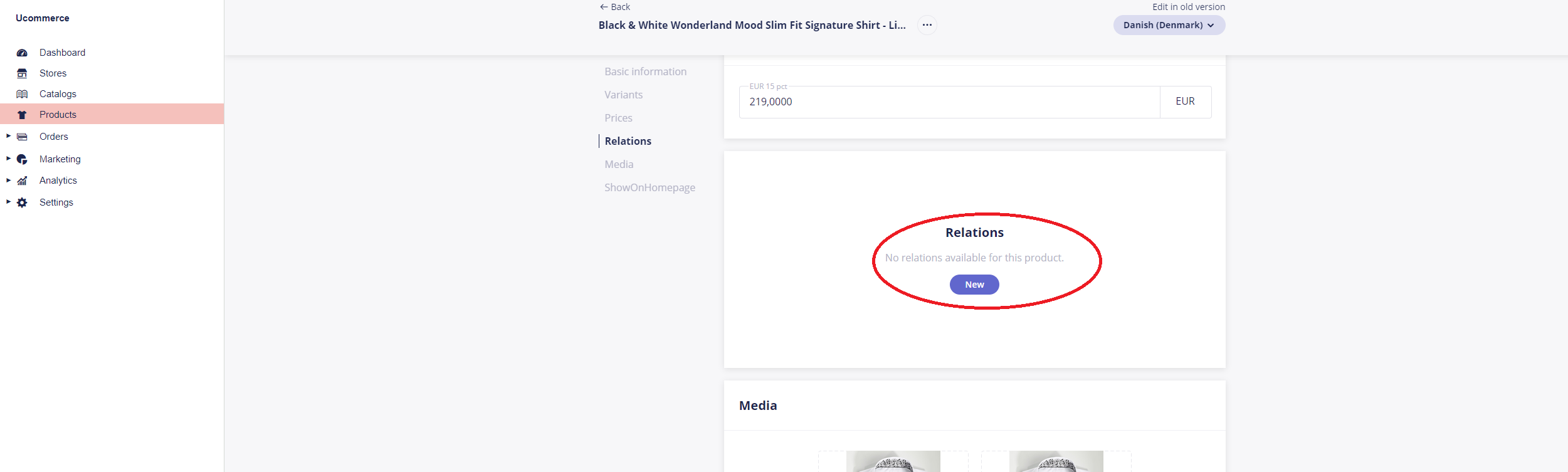Open Settings in the sidebar
Screen dimensions: 1568x472
(x=56, y=202)
